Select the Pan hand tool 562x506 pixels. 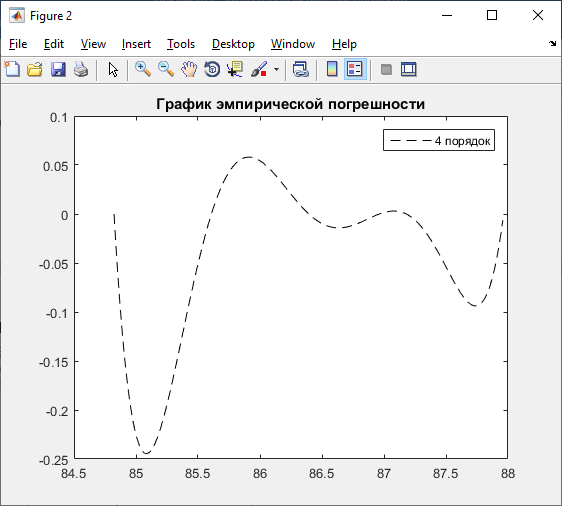pos(189,69)
